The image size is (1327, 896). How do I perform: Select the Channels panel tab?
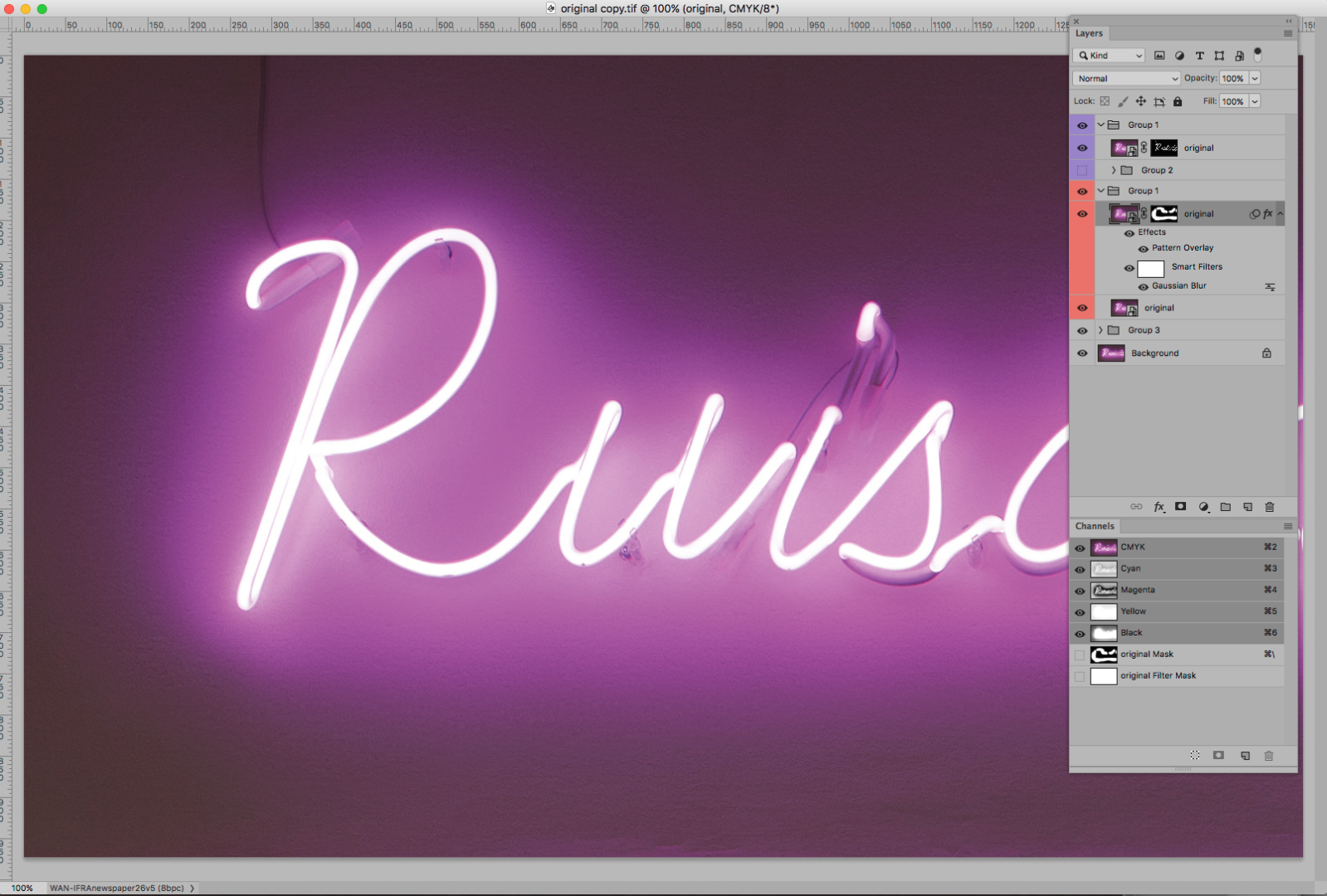pyautogui.click(x=1095, y=526)
